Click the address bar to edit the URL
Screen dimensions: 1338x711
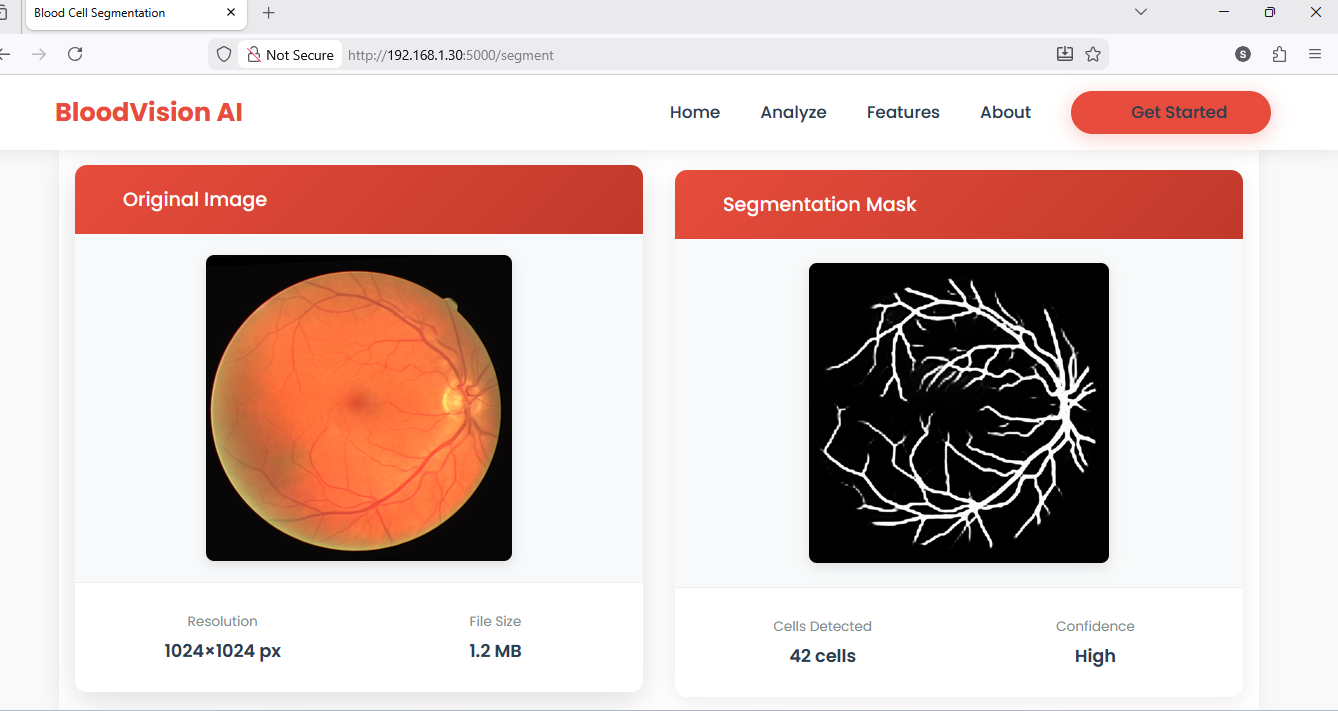point(600,54)
